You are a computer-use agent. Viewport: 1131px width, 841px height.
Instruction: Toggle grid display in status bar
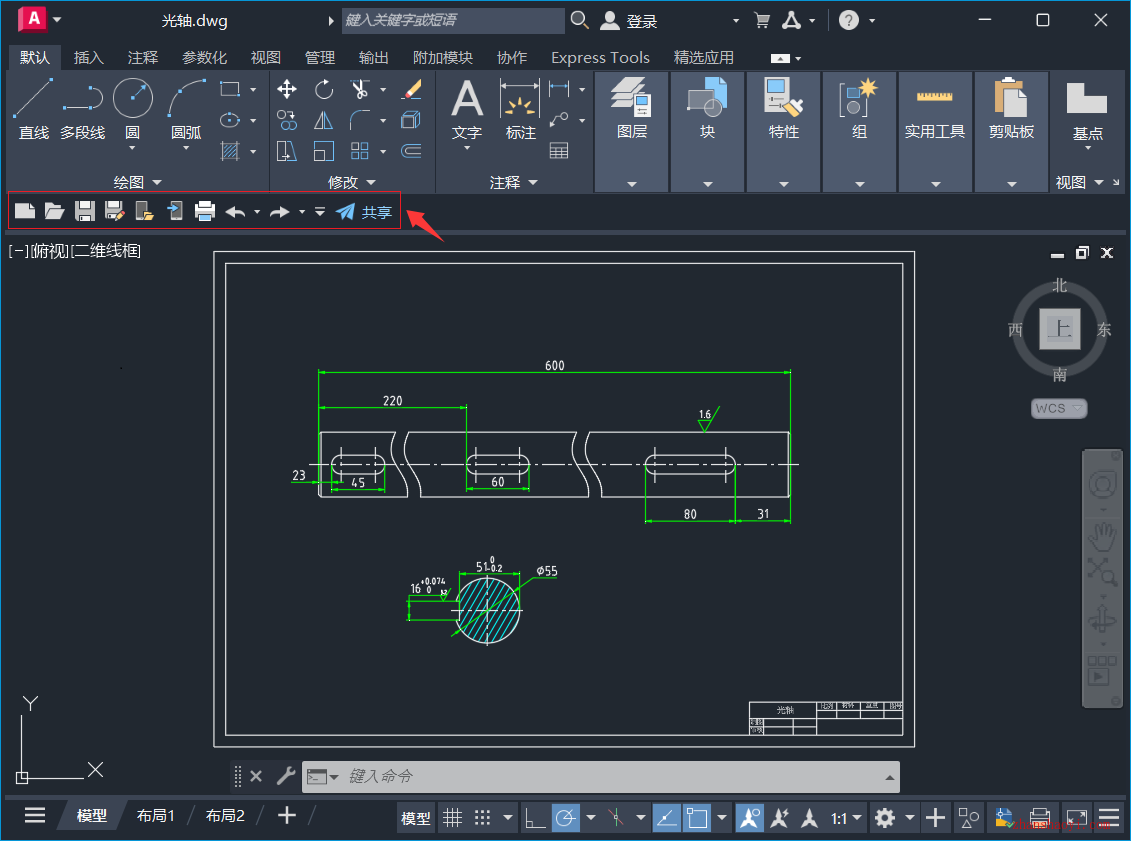pos(453,818)
